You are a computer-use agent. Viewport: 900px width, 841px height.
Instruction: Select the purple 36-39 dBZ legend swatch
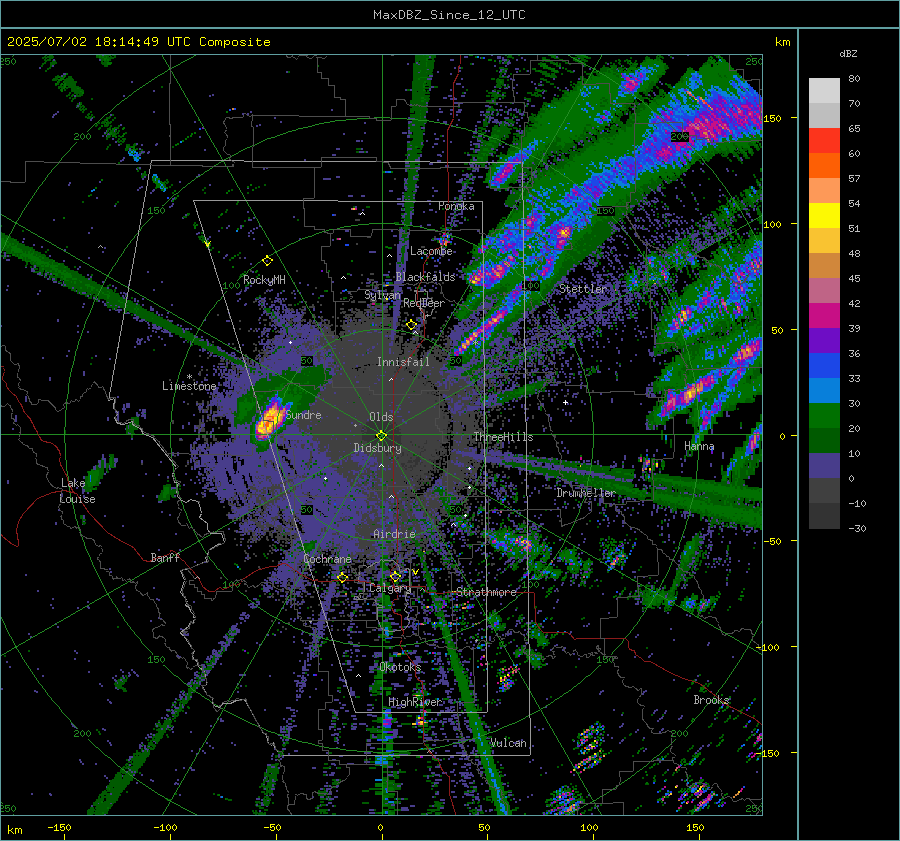[x=824, y=341]
